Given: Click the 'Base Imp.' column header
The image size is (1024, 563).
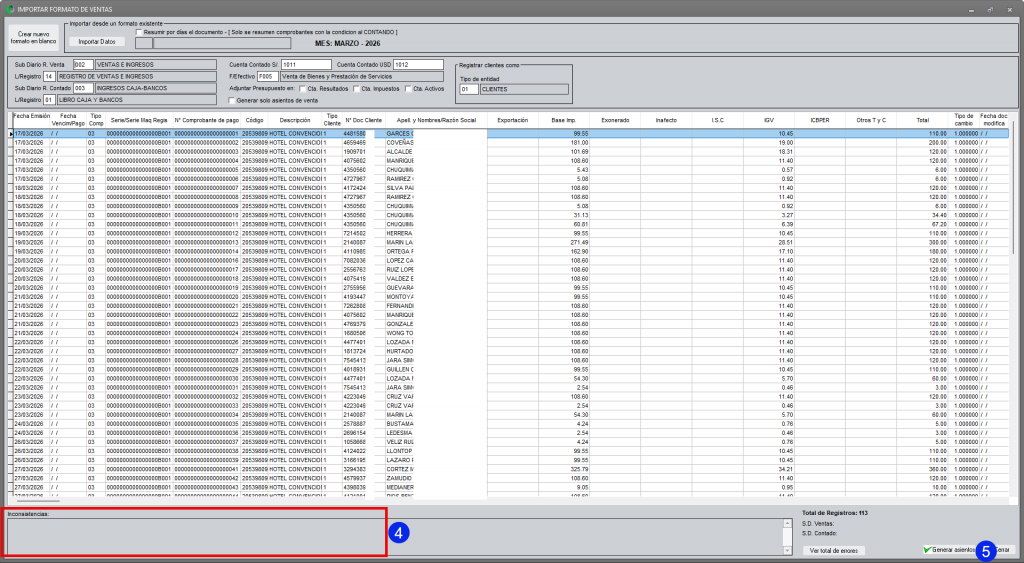Looking at the screenshot, I should click(564, 120).
